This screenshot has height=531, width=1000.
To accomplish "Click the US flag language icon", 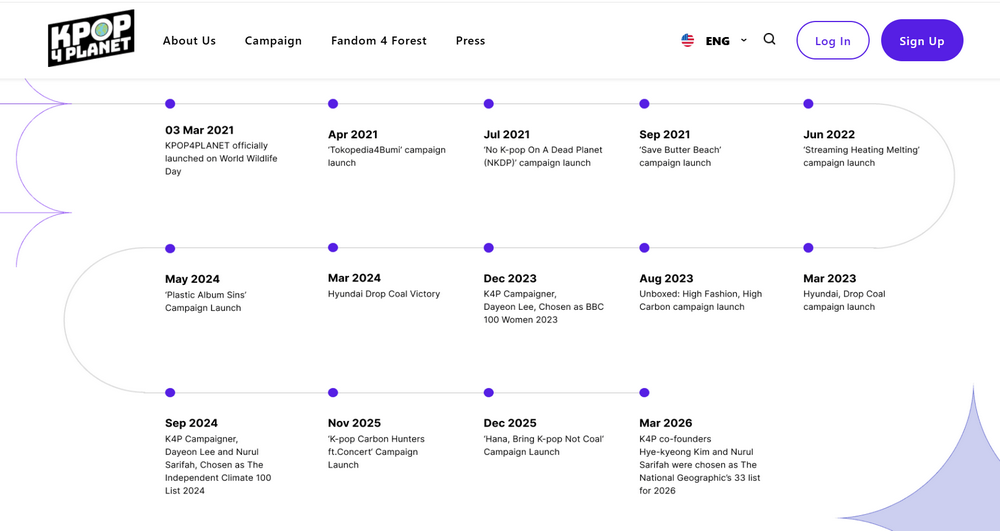I will tap(688, 40).
